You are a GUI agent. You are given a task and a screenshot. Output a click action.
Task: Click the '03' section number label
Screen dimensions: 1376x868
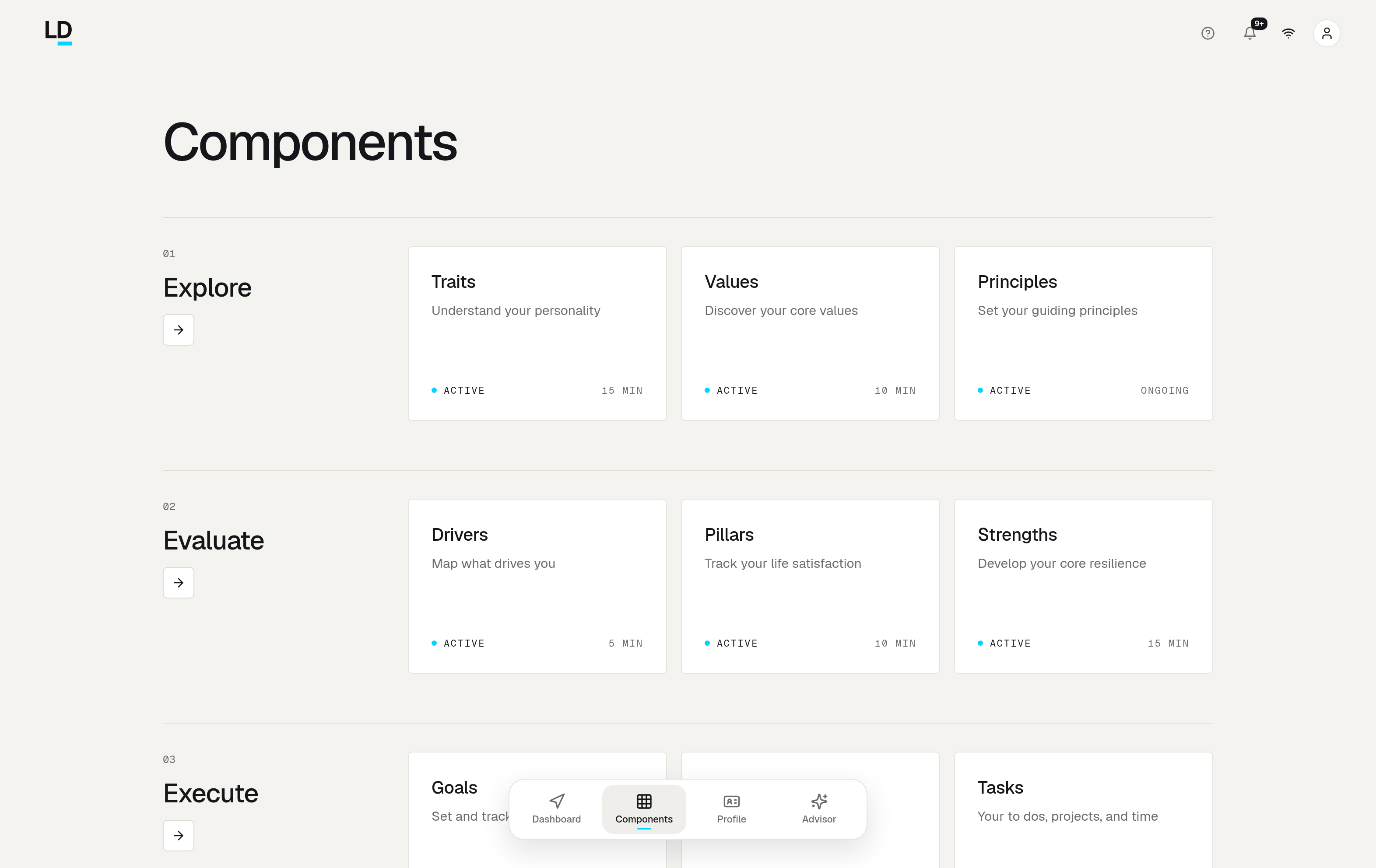[169, 759]
